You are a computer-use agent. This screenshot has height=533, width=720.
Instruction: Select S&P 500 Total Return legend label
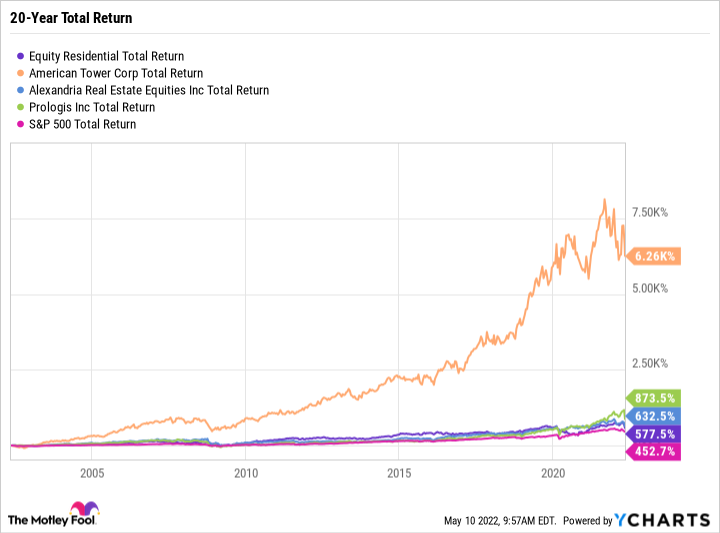click(83, 125)
